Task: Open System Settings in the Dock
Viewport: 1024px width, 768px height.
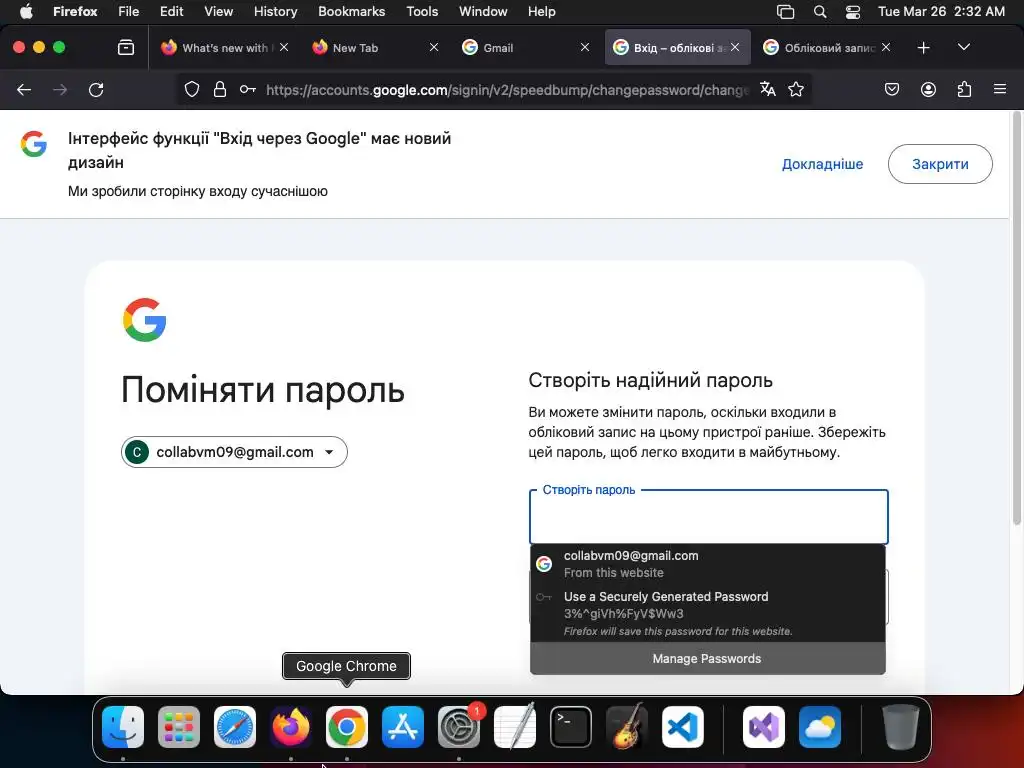Action: [458, 726]
